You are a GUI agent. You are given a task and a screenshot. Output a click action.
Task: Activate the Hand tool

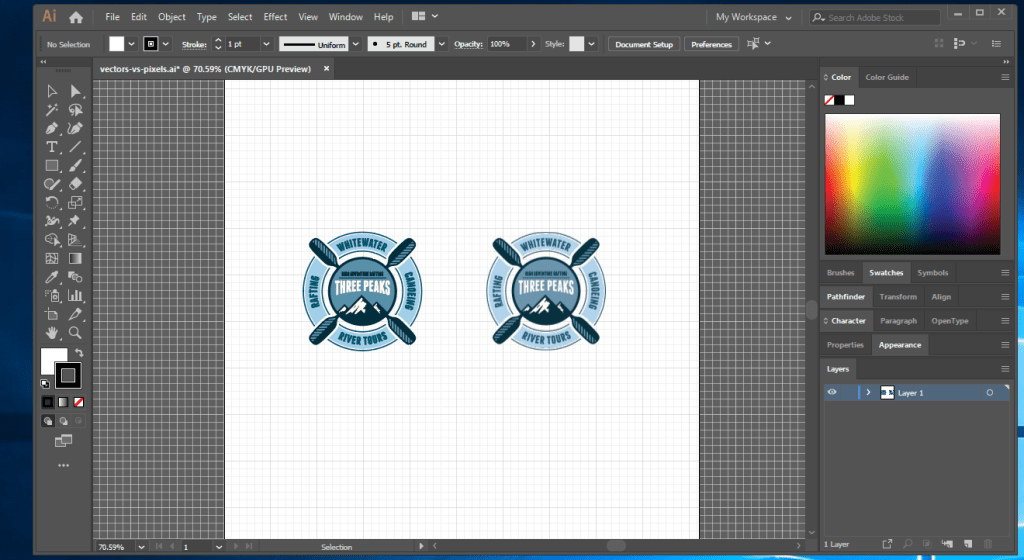(x=52, y=331)
